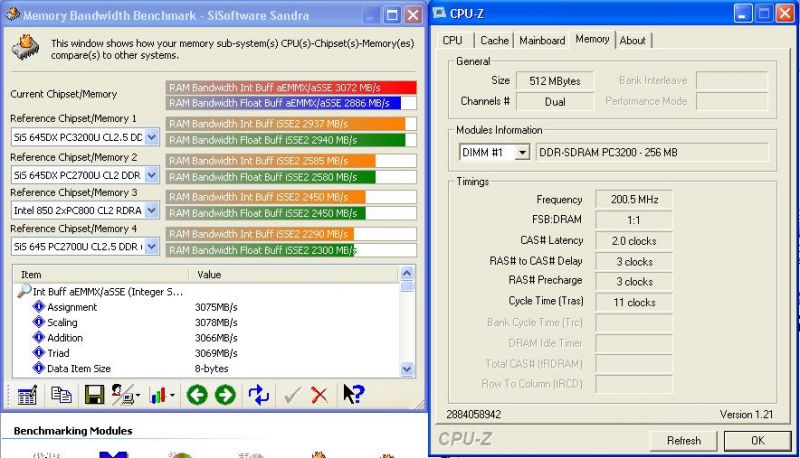Select the Addition 3066MB/s value

point(216,338)
